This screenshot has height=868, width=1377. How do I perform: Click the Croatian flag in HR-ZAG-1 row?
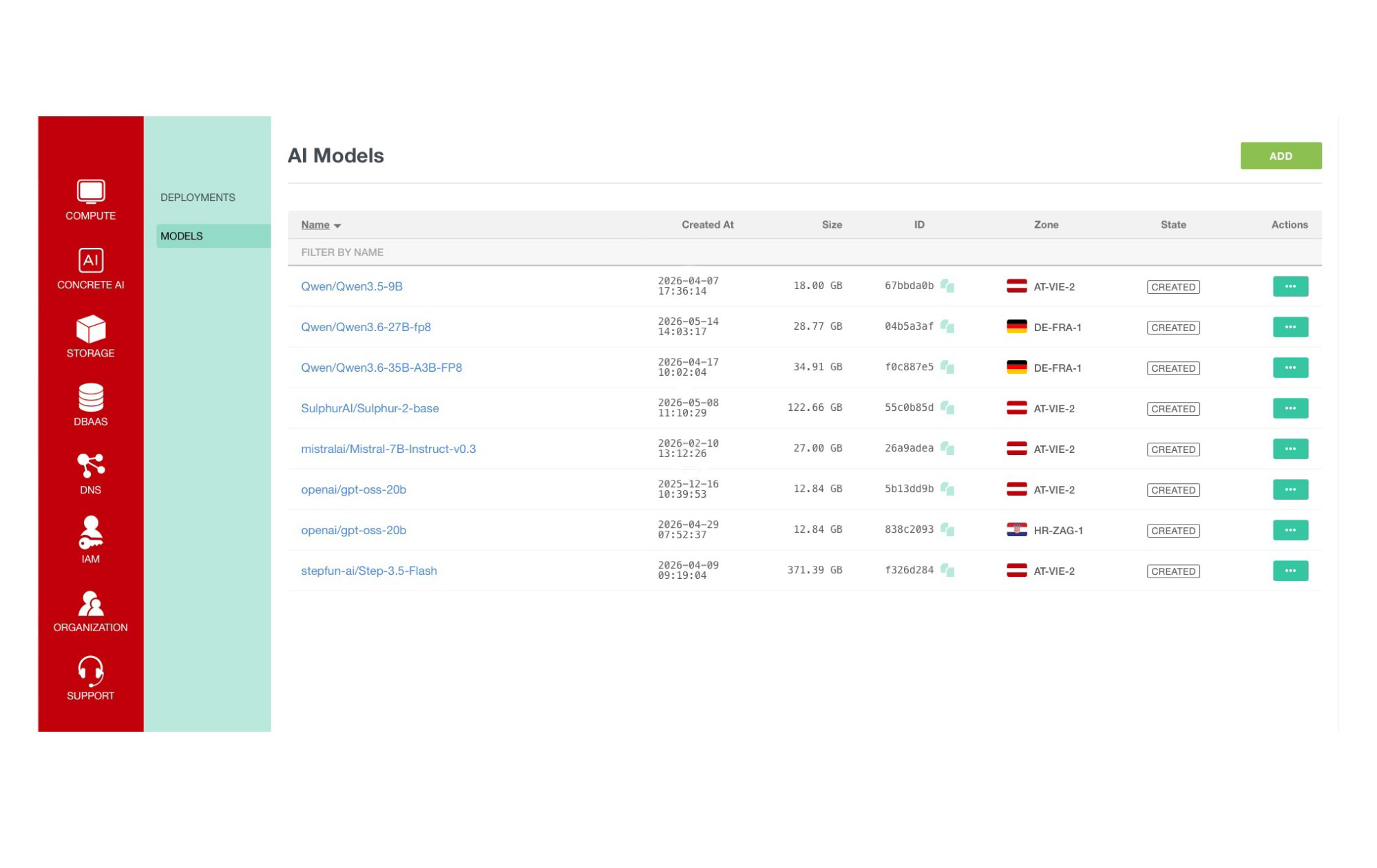coord(1016,529)
